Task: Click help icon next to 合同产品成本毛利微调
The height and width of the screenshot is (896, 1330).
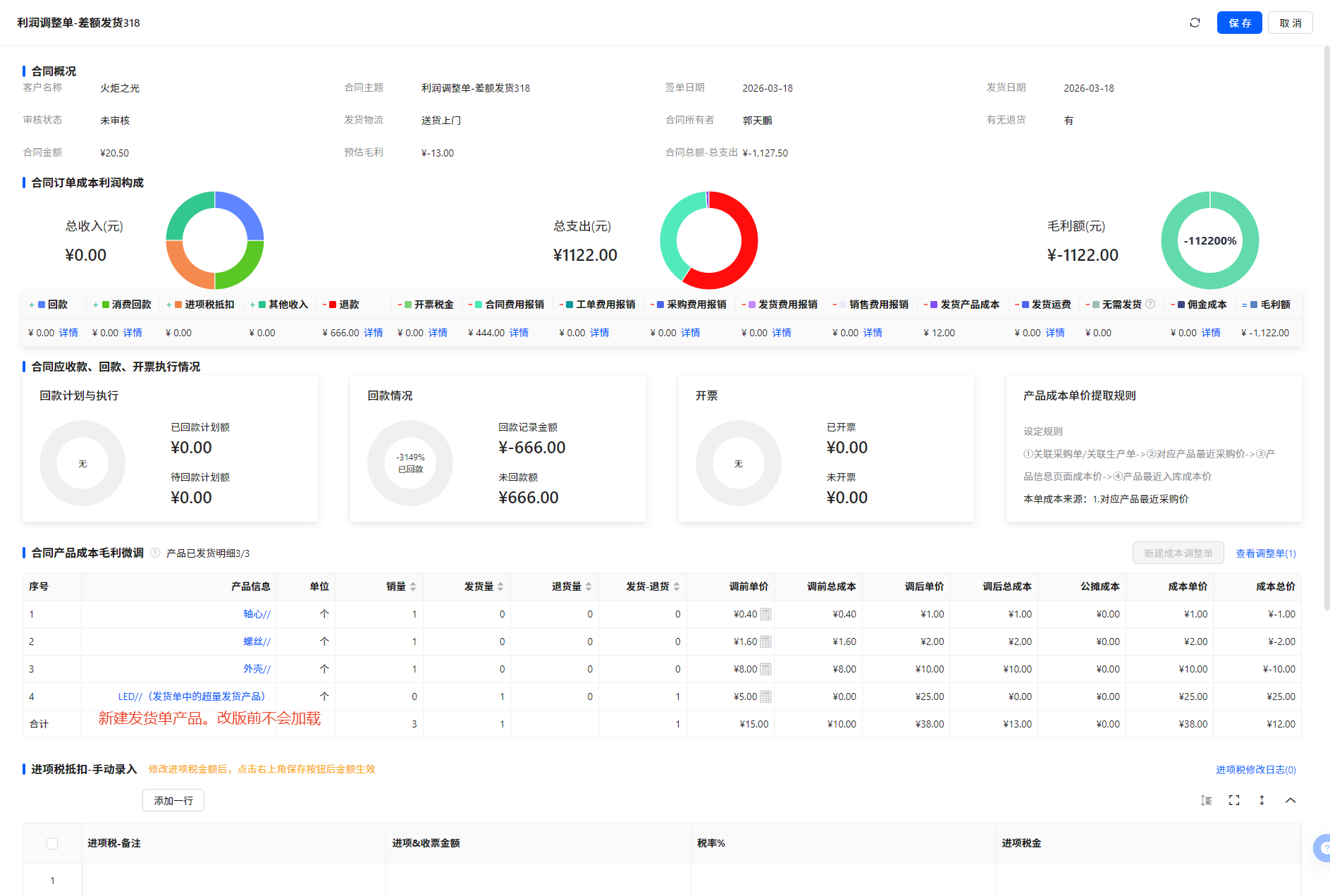Action: point(155,553)
